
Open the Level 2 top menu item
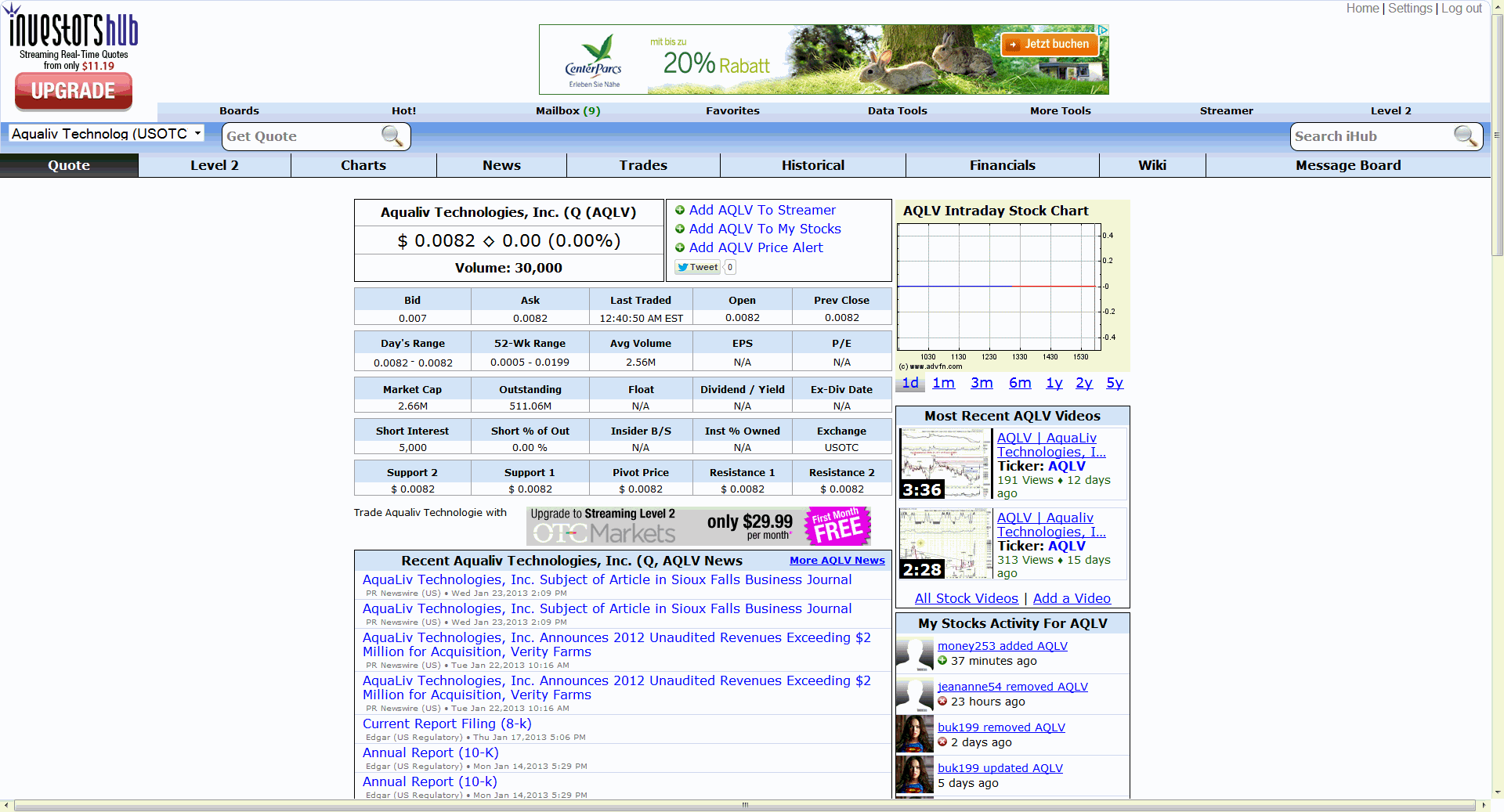pos(1390,111)
